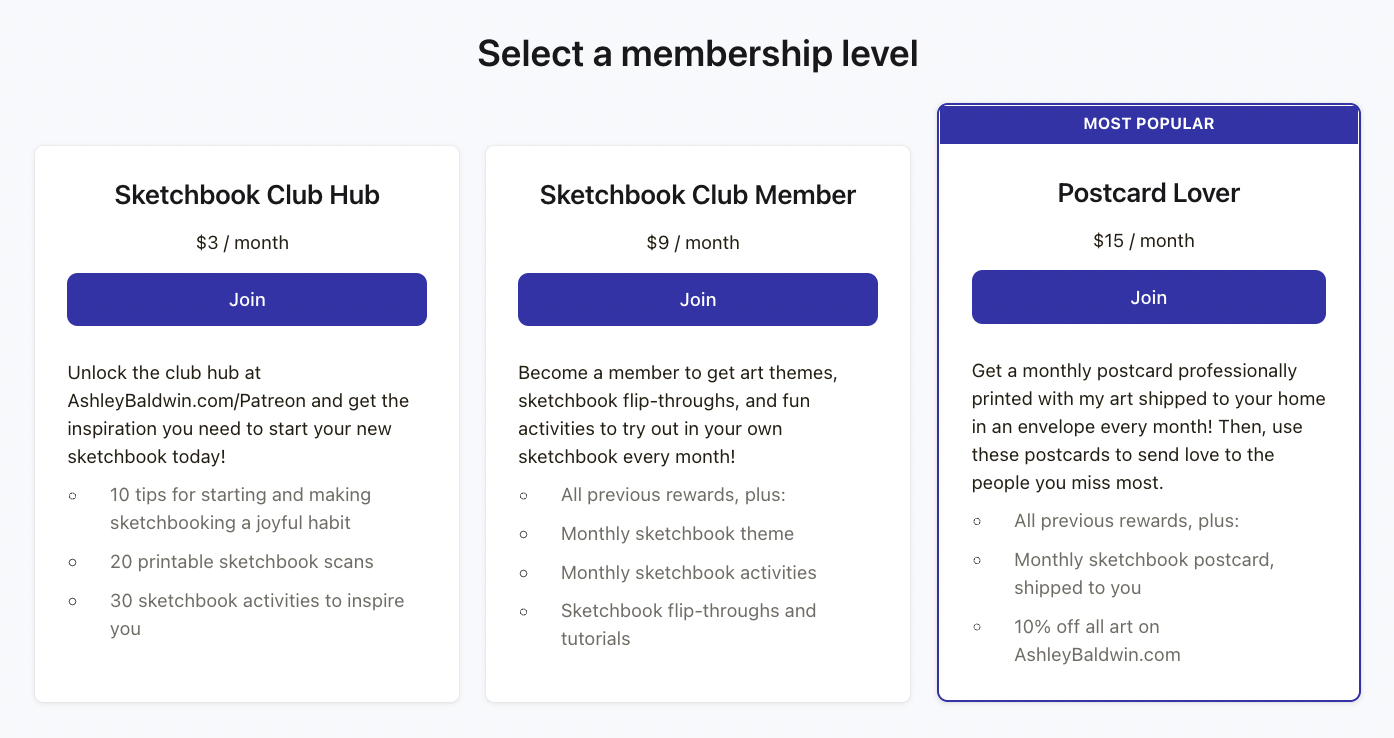Join the Sketchbook Club Hub tier
The height and width of the screenshot is (738, 1394).
point(247,299)
